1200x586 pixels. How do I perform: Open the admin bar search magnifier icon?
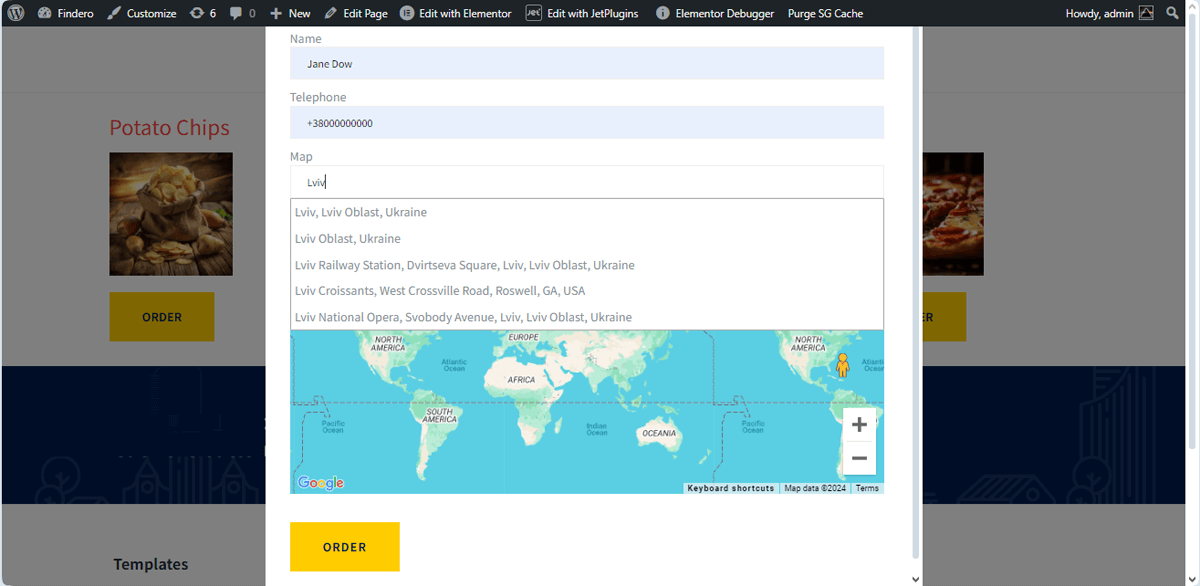[1173, 13]
